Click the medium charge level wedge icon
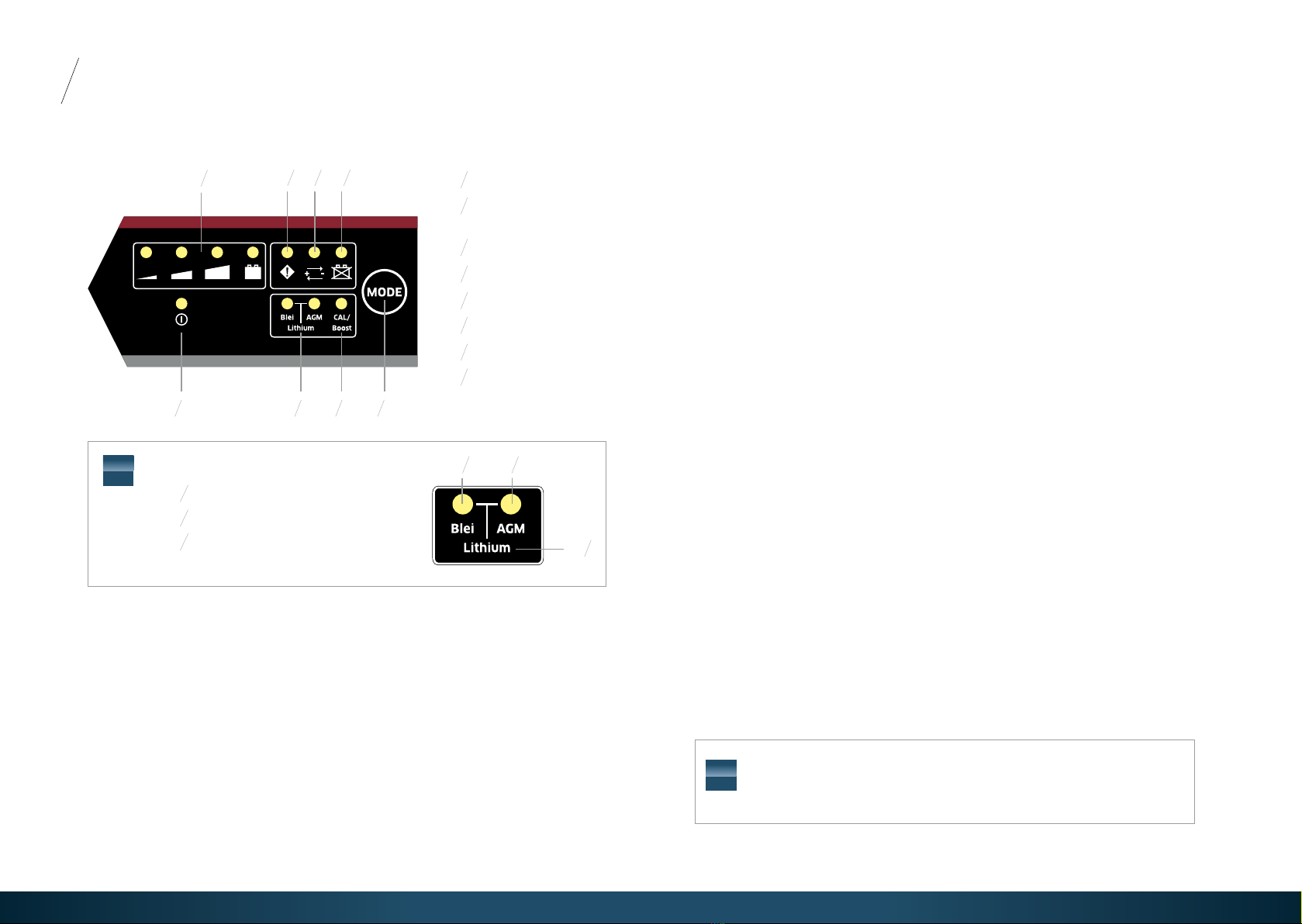 [x=181, y=274]
